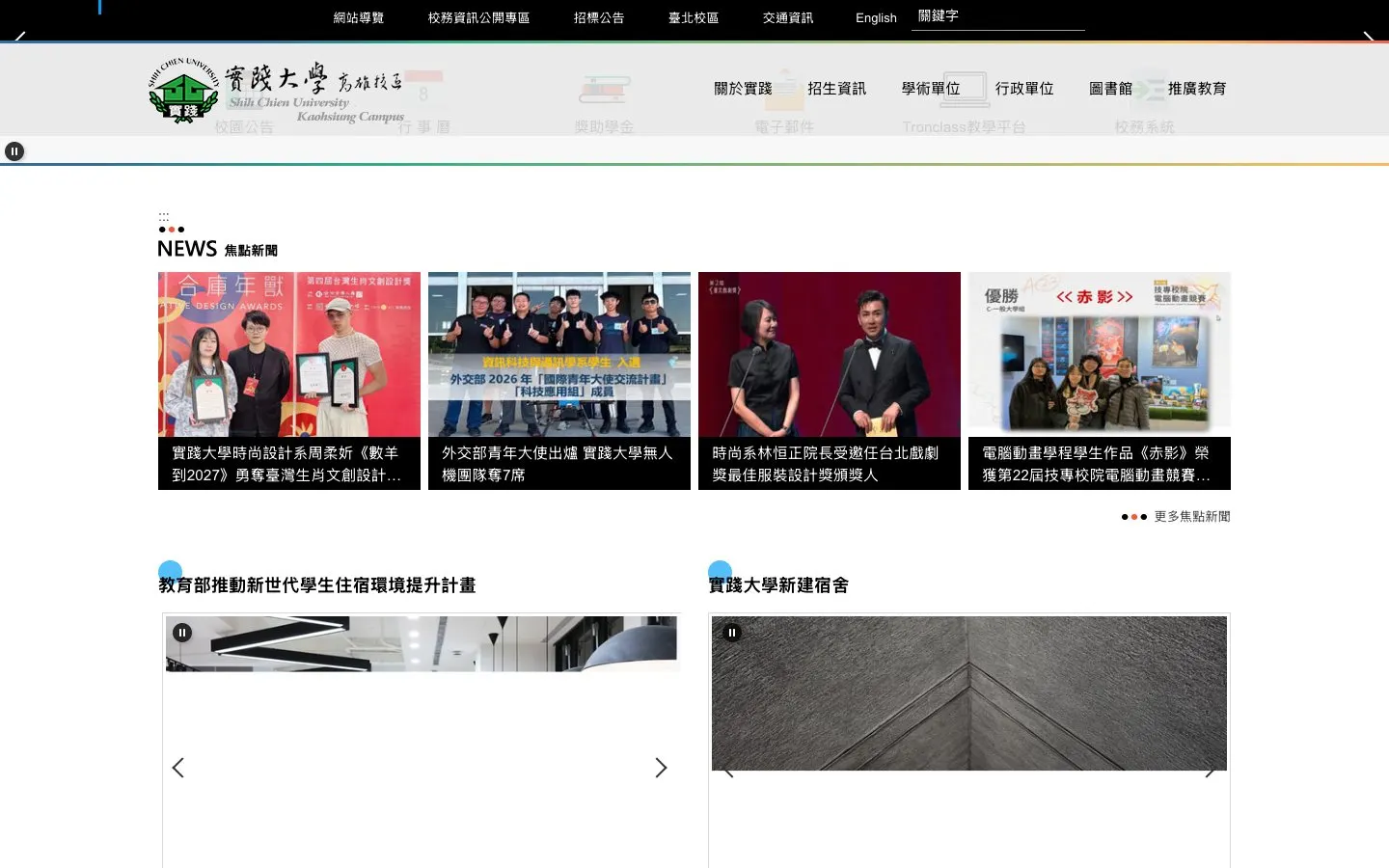
Task: Open the 推廣教育 menu item
Action: pos(1197,89)
